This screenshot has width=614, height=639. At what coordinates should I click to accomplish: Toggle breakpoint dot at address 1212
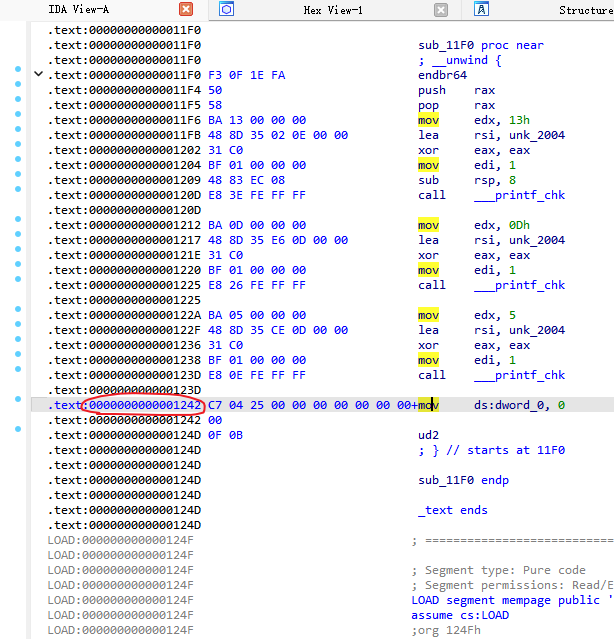[18, 219]
